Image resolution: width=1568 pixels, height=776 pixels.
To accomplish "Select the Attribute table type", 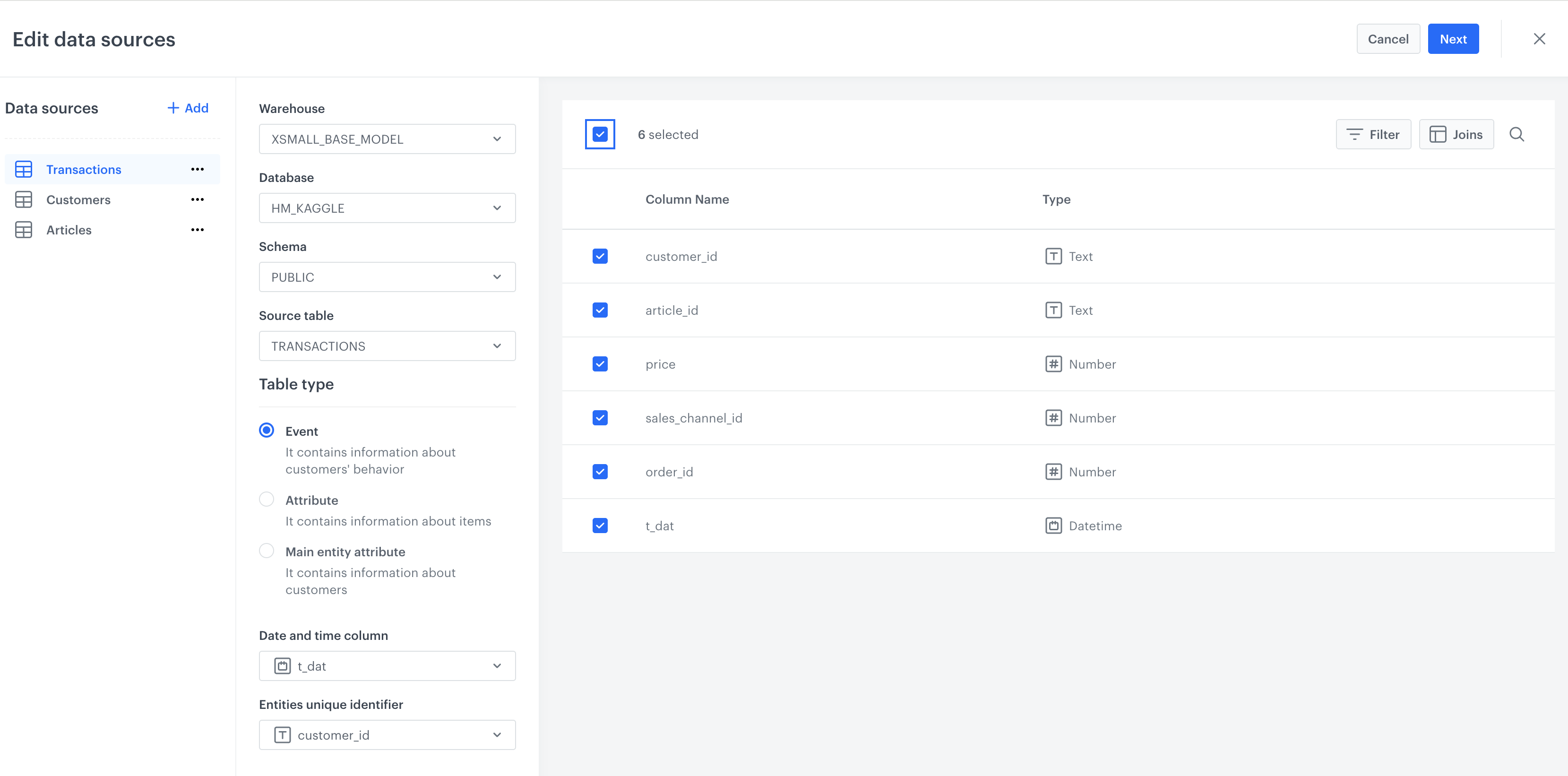I will 267,500.
